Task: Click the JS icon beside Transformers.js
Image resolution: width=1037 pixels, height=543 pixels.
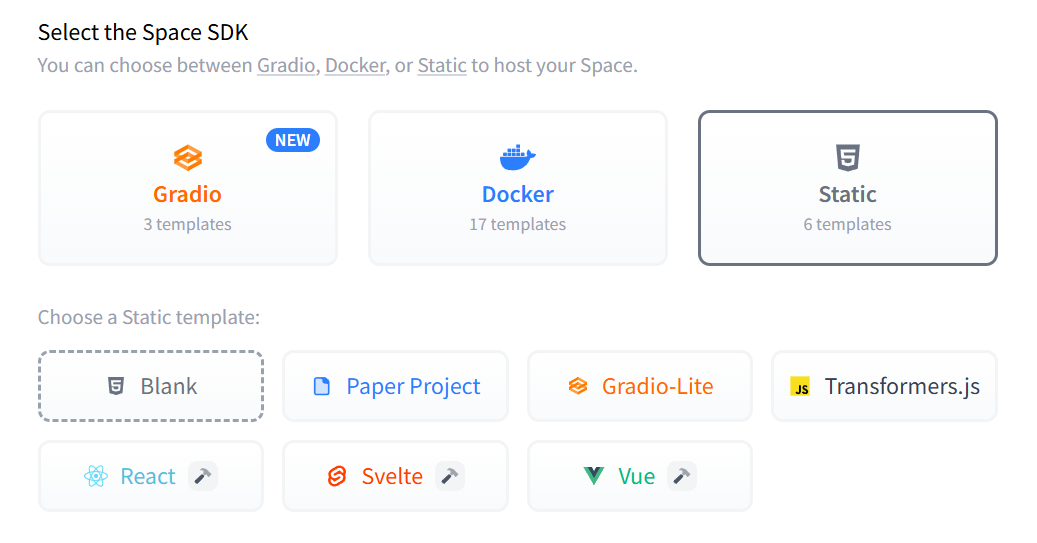Action: (x=800, y=387)
